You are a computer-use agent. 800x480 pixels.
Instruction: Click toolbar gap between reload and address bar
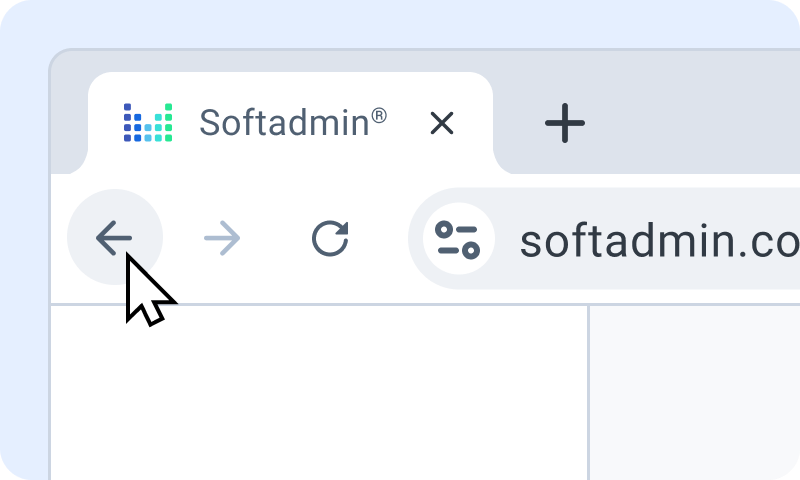(x=380, y=238)
